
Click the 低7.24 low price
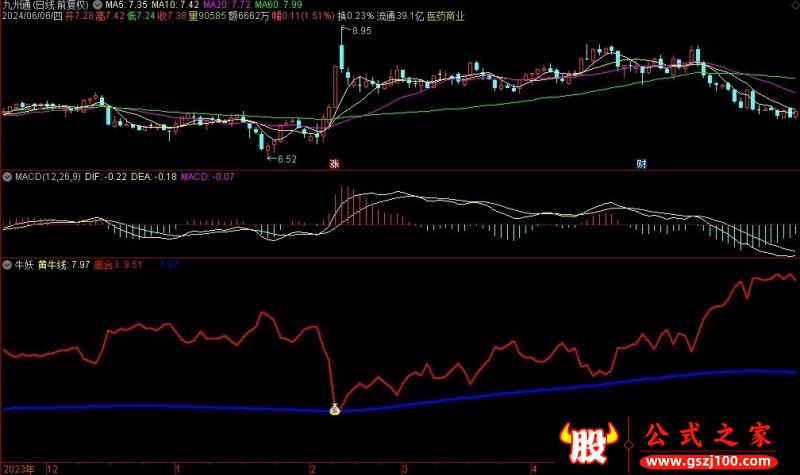click(141, 16)
